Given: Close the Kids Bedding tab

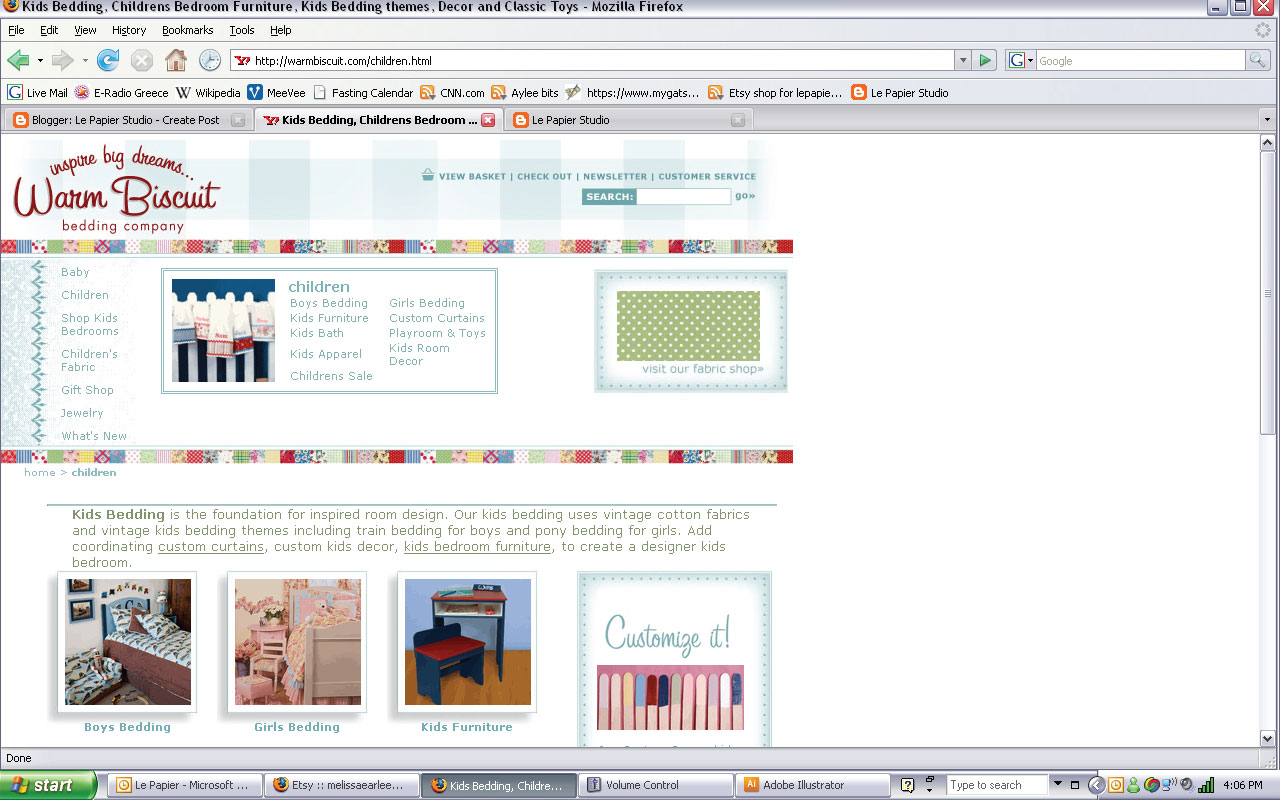Looking at the screenshot, I should coord(488,120).
